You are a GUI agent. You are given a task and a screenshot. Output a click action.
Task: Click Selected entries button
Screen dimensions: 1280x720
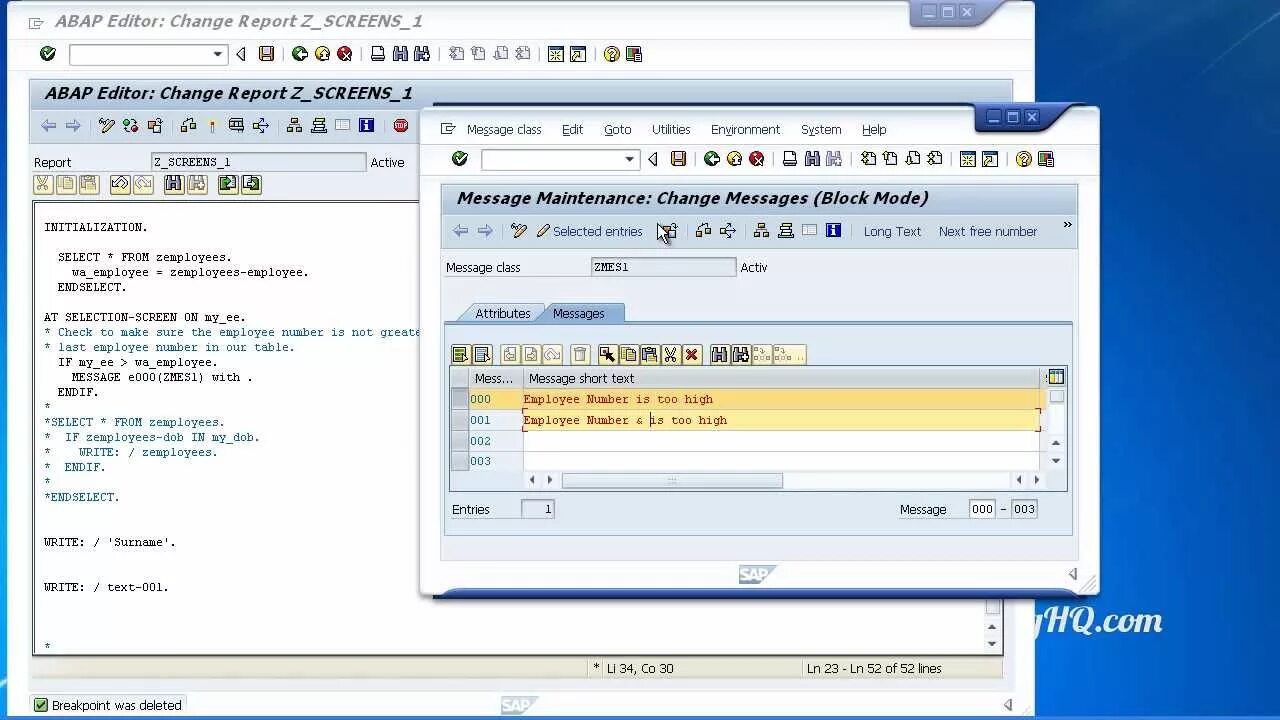[x=590, y=231]
